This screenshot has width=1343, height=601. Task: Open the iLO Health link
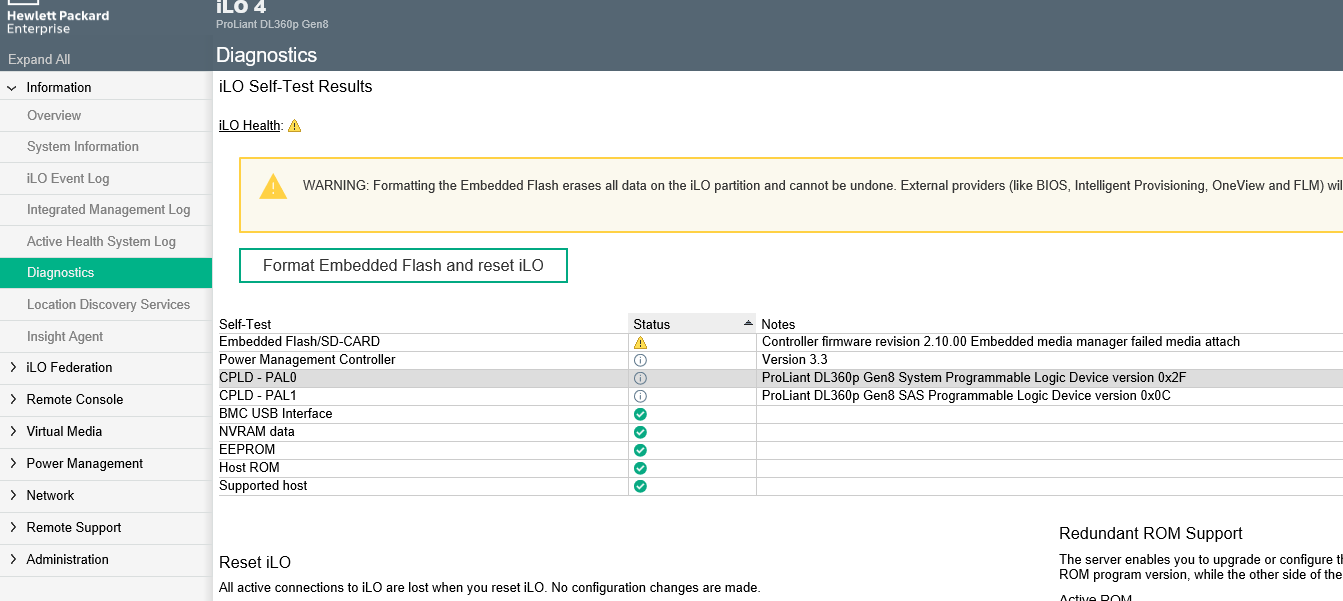point(248,126)
